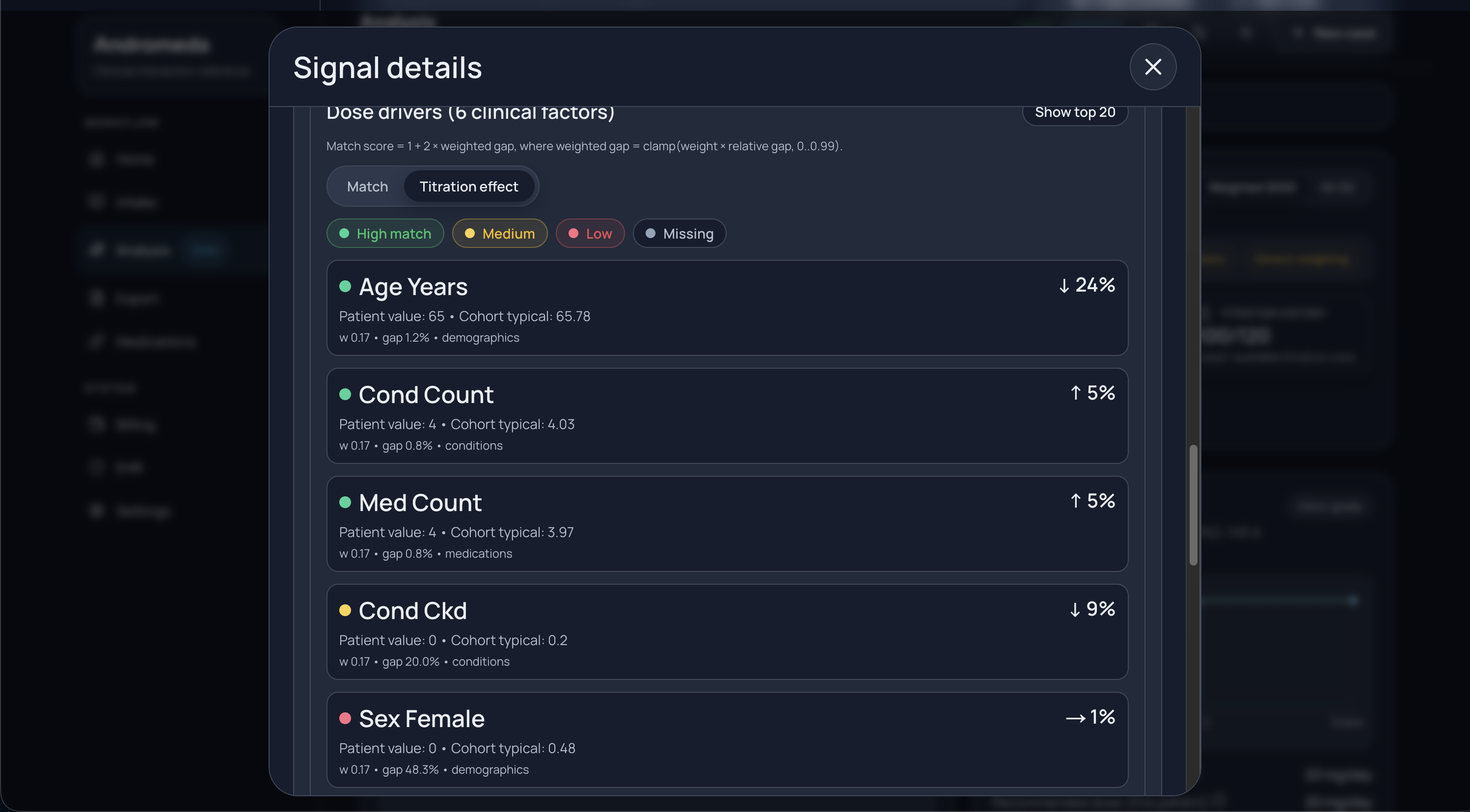Click the Show top 20 button

(1075, 113)
